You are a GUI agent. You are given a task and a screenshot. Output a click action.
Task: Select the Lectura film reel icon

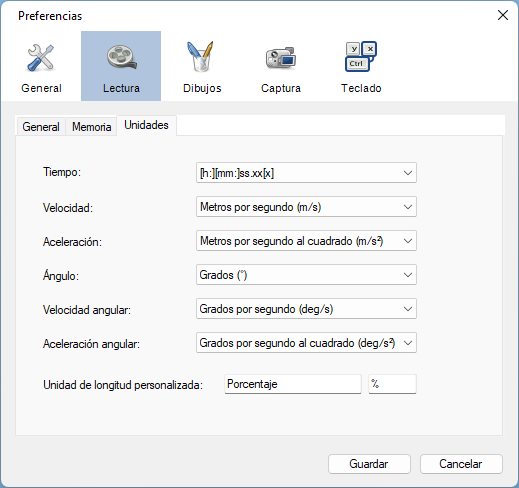click(x=121, y=66)
